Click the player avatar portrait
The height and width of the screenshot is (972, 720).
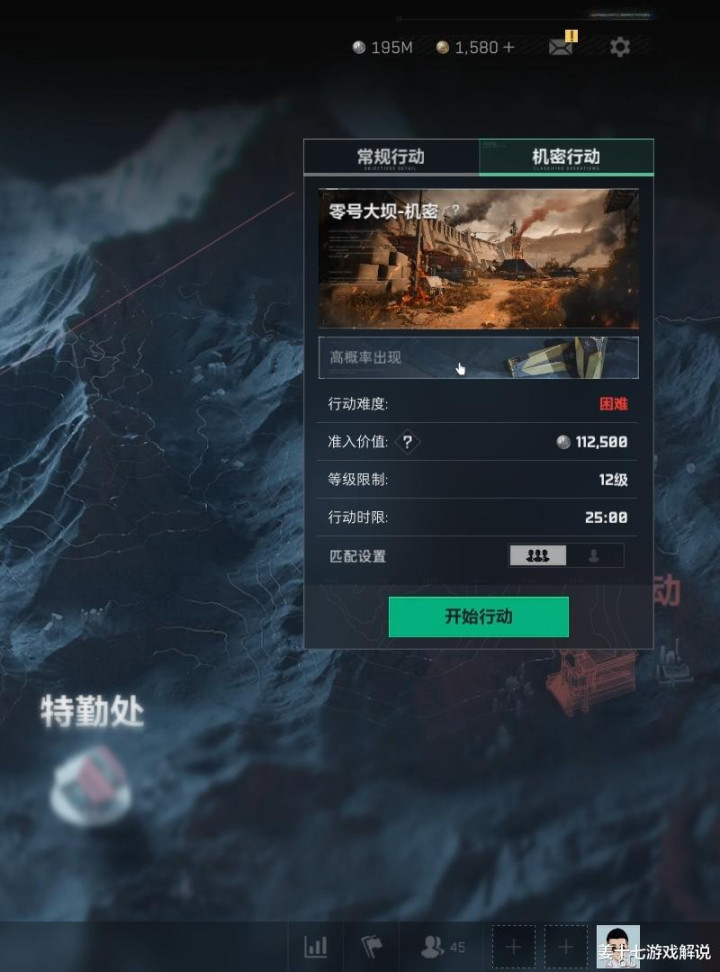coord(618,947)
